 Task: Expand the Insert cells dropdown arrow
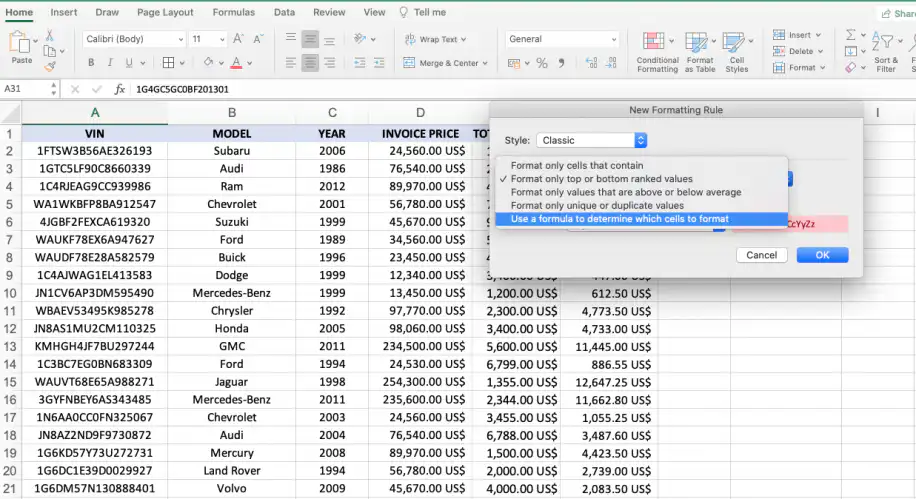[818, 35]
